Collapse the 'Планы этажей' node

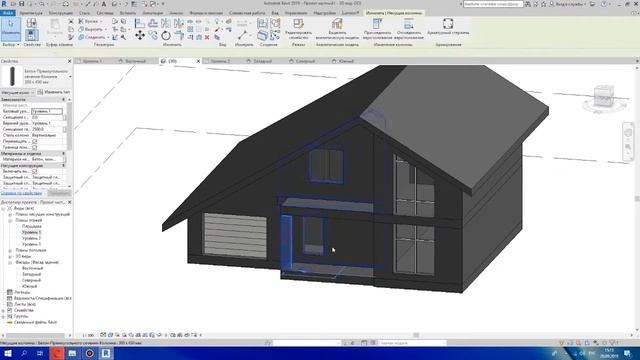(10, 220)
